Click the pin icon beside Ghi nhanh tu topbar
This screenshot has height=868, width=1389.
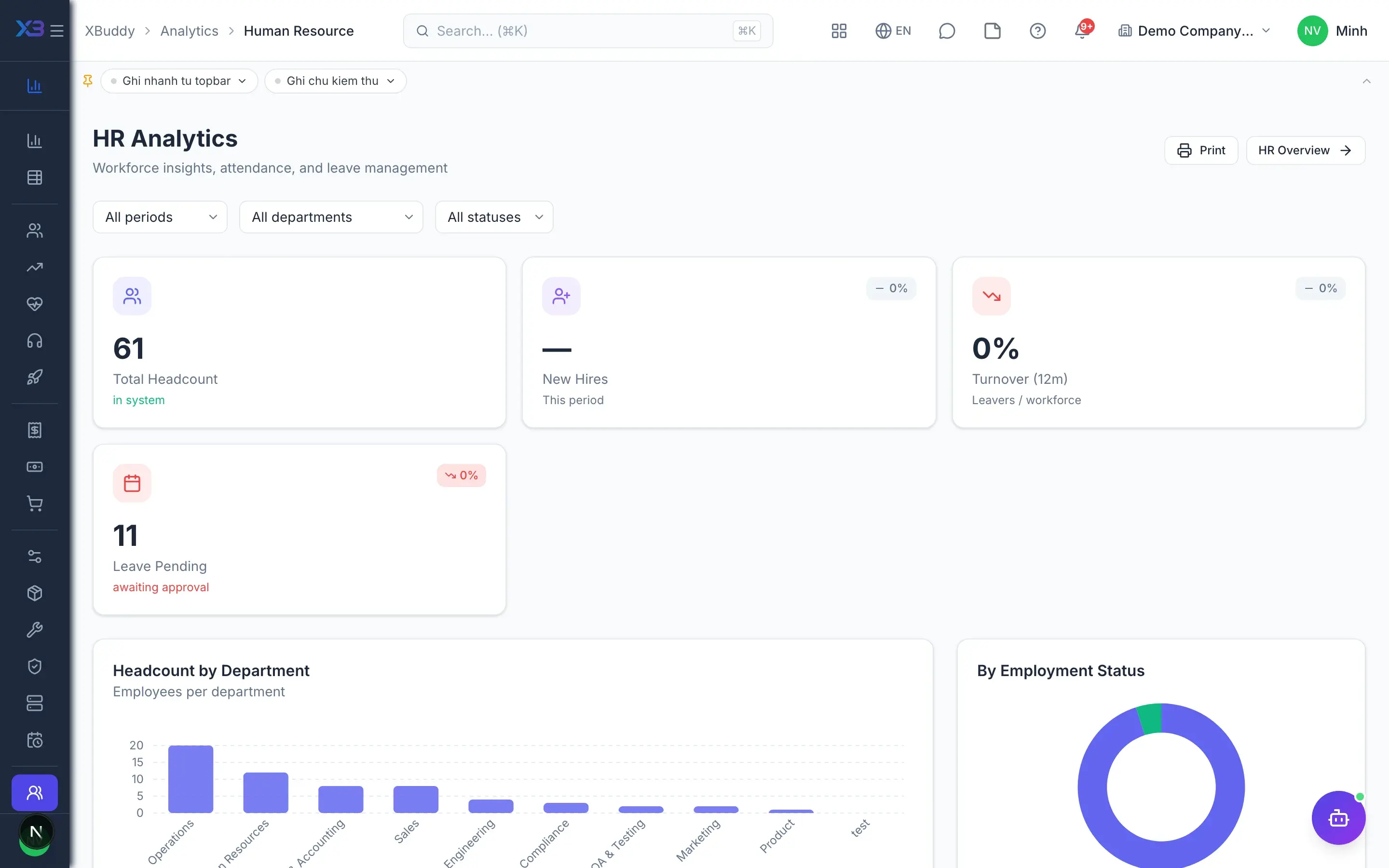(x=88, y=81)
